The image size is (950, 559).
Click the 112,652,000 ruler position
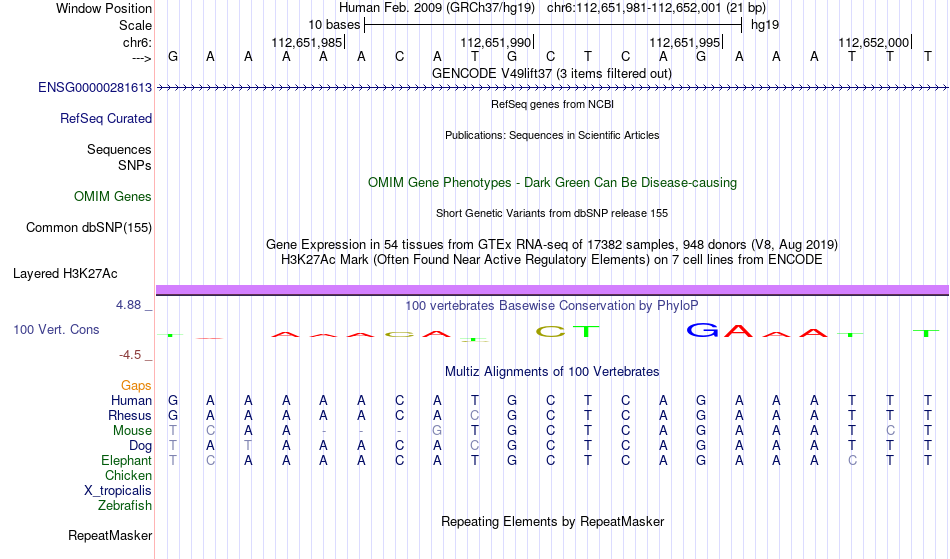click(x=874, y=42)
